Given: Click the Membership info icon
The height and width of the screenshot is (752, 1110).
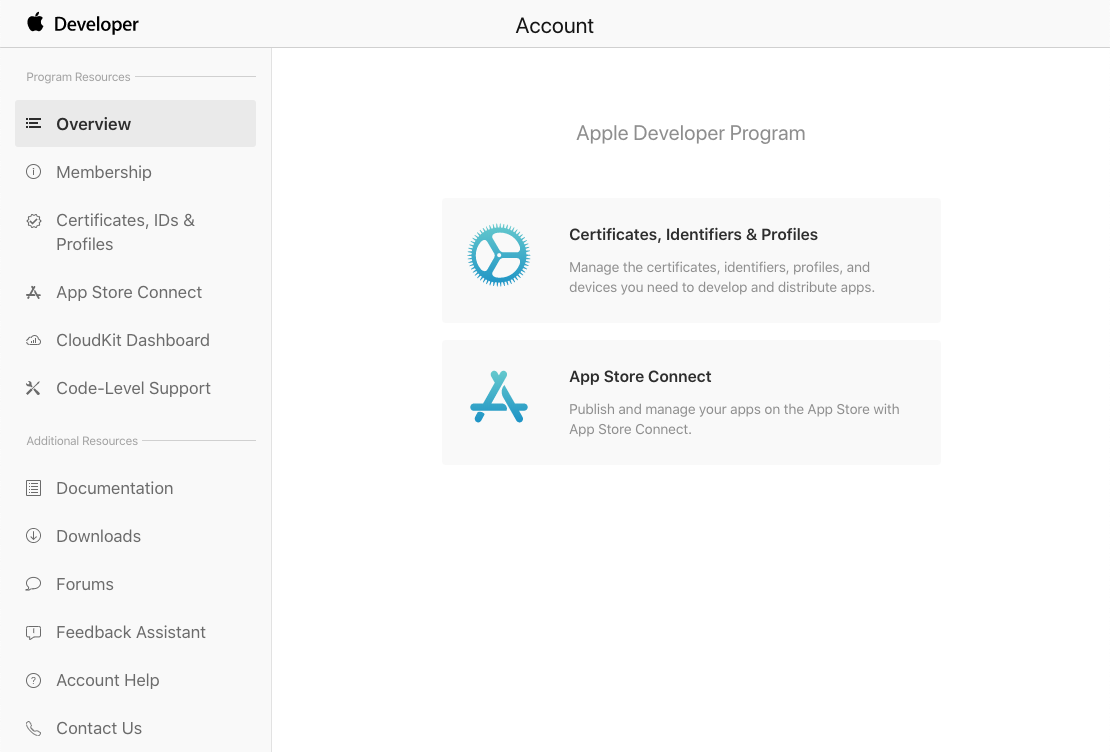Looking at the screenshot, I should 33,171.
